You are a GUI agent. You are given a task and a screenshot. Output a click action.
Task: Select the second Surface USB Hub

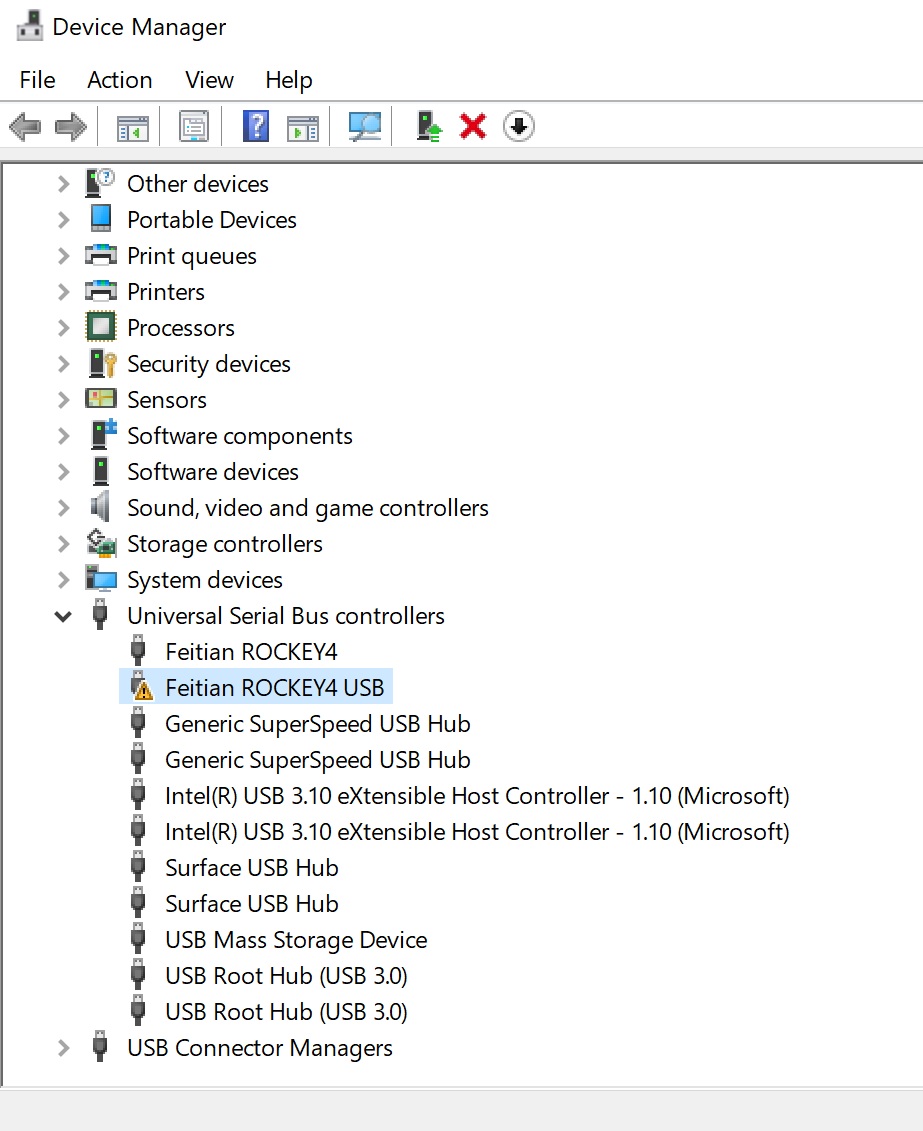[252, 904]
